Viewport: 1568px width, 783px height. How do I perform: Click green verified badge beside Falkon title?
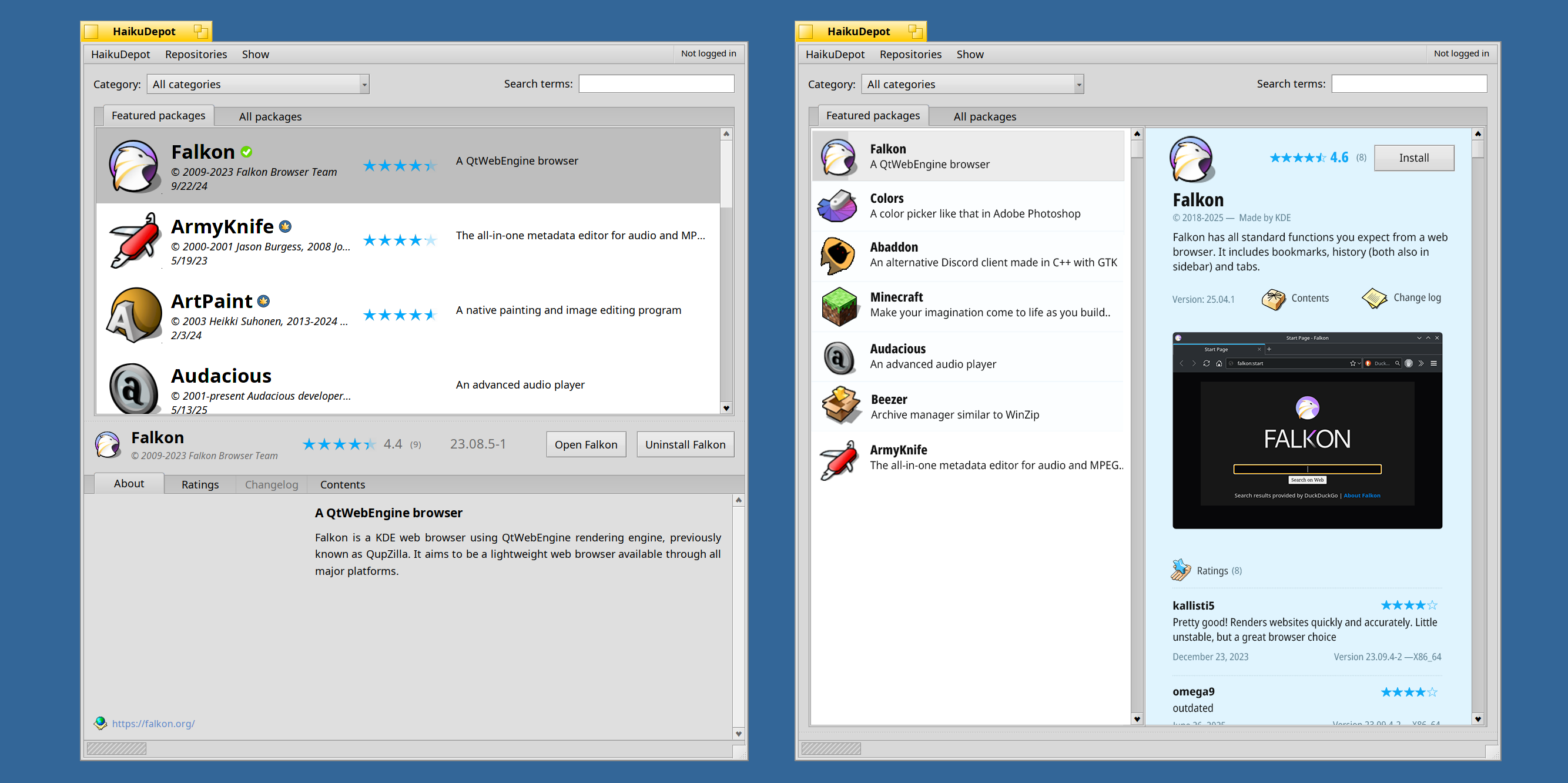(x=246, y=152)
